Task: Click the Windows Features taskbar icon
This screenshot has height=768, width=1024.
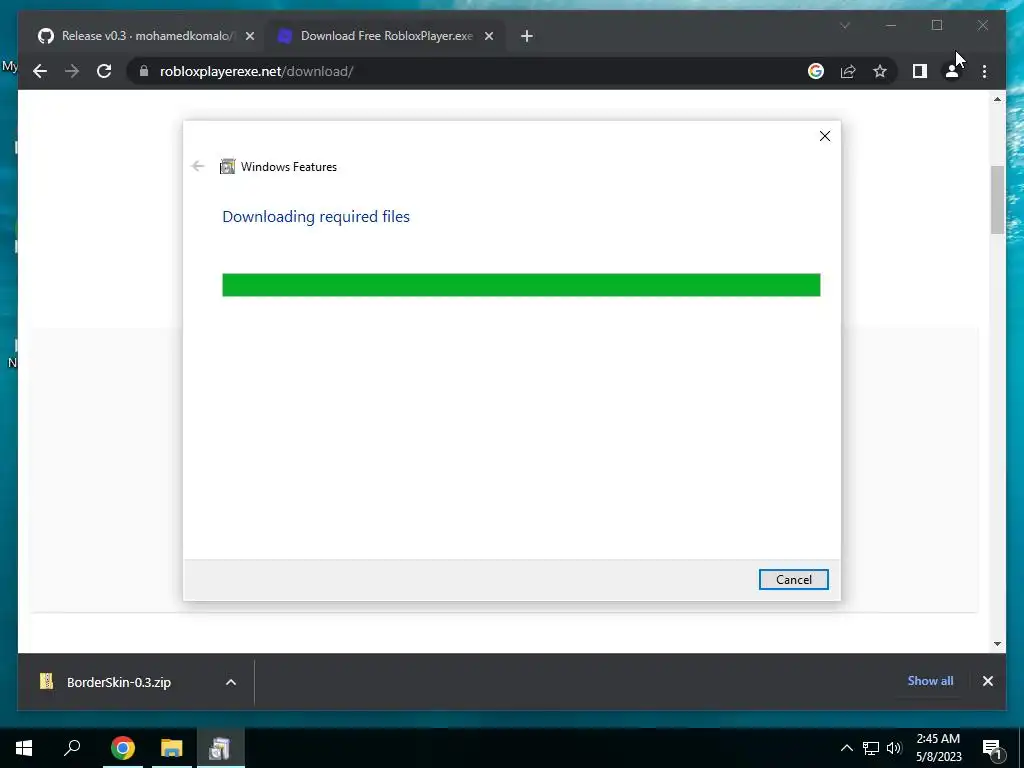Action: coord(220,748)
